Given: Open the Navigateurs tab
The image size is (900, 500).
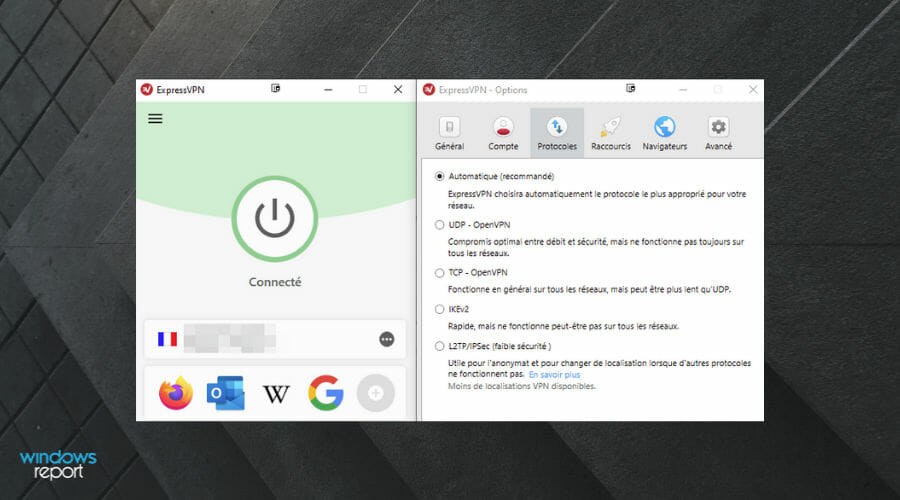Looking at the screenshot, I should click(664, 133).
